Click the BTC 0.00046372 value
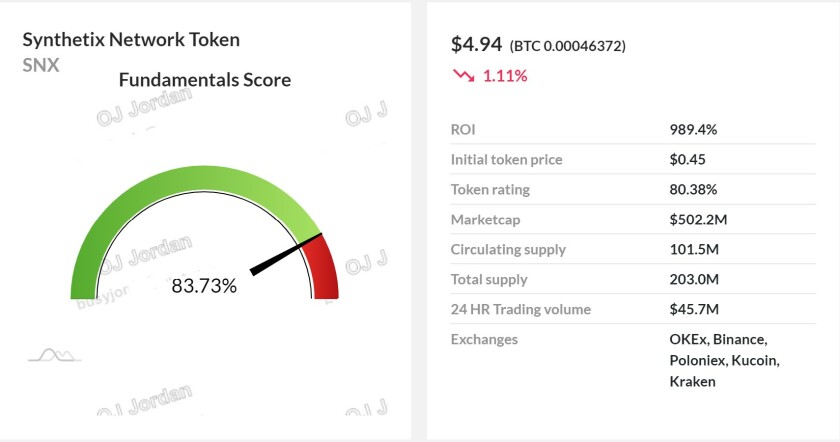This screenshot has width=840, height=442. (567, 46)
